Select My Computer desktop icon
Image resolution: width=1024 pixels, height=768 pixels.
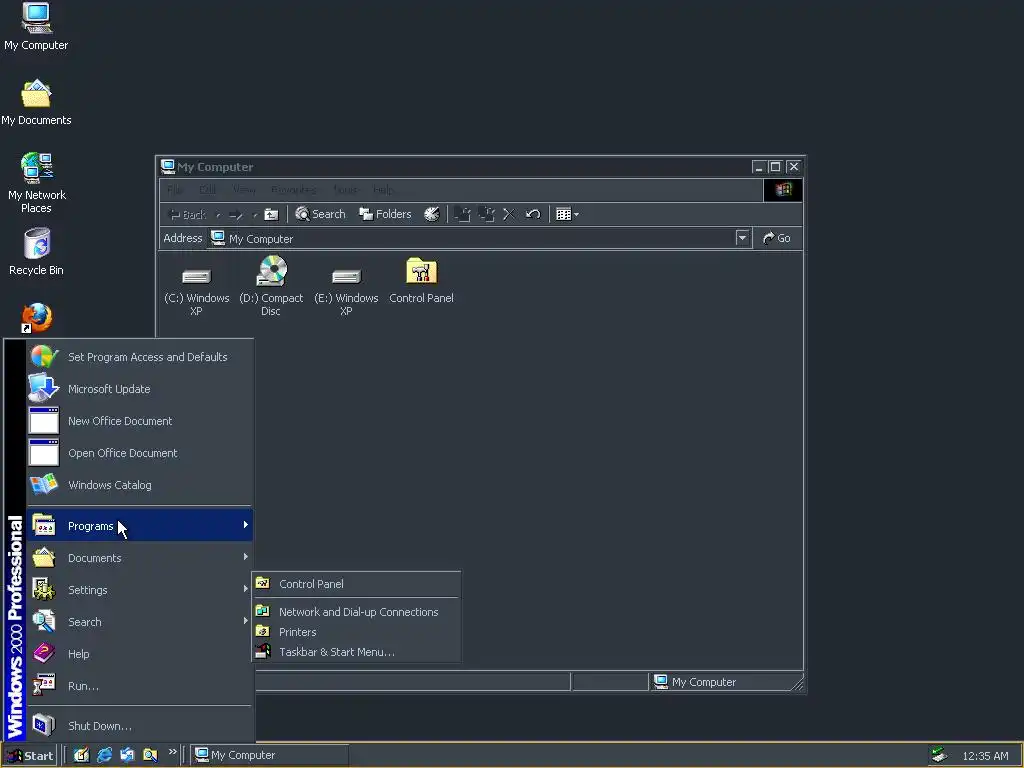[x=36, y=27]
